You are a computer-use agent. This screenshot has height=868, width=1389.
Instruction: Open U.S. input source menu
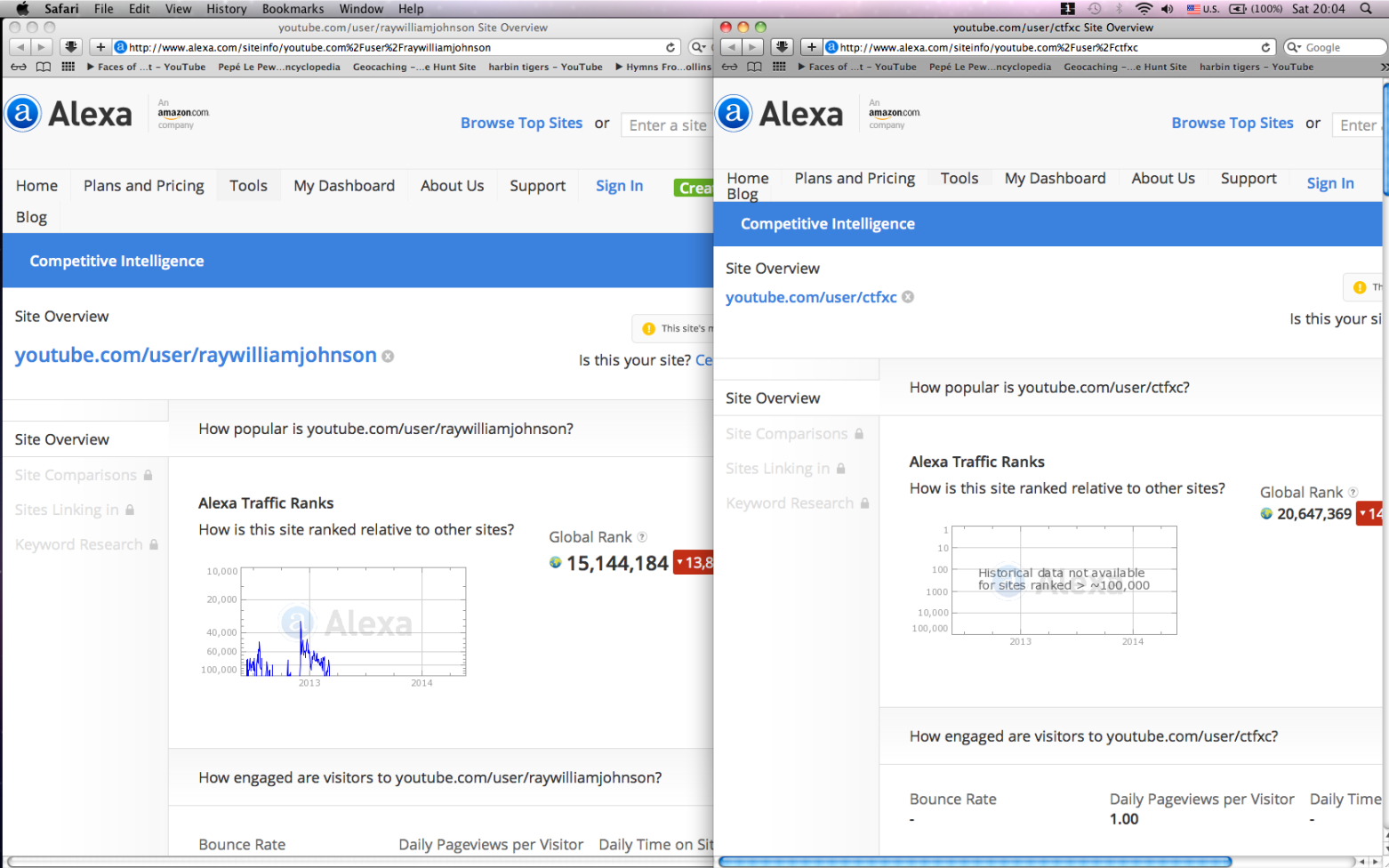click(x=1203, y=9)
